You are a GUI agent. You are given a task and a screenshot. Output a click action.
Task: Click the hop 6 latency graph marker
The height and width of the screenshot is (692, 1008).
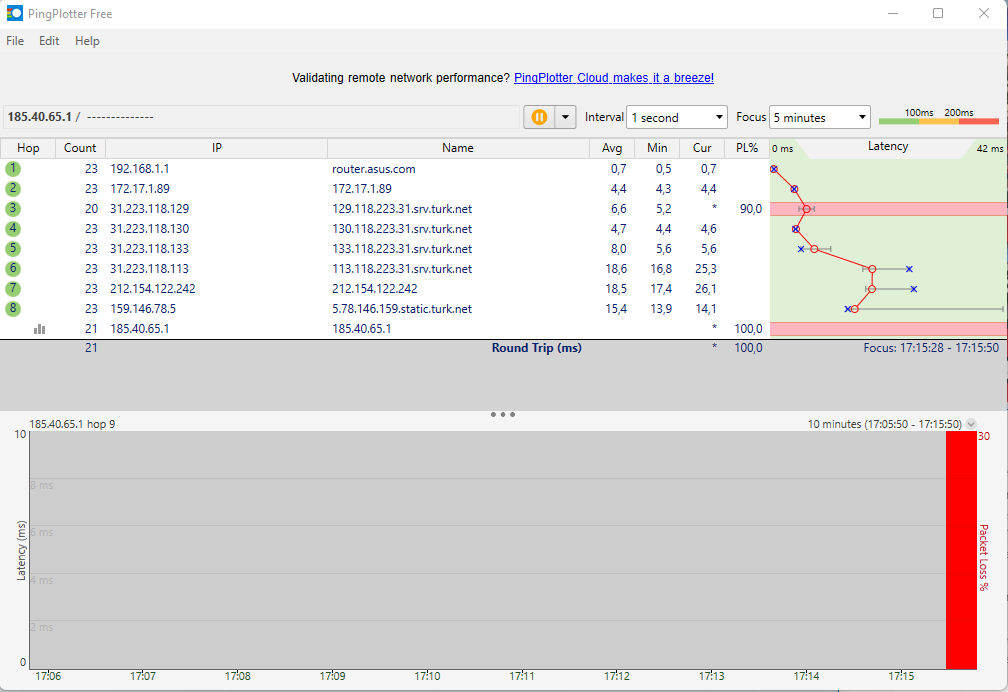(872, 269)
